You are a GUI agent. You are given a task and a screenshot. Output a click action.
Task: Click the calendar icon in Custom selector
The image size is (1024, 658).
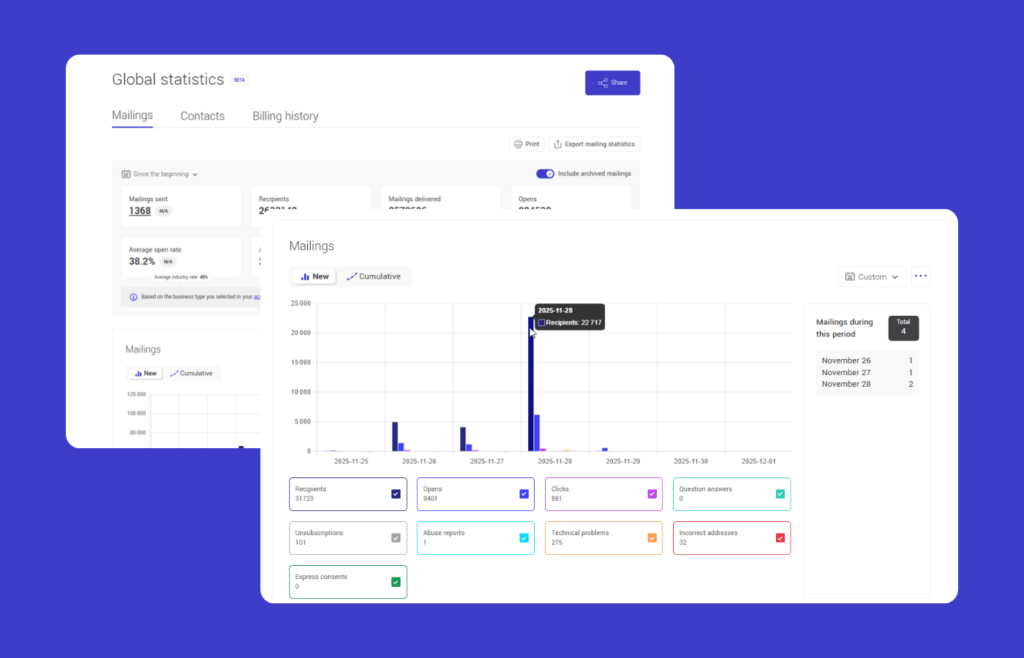coord(850,277)
